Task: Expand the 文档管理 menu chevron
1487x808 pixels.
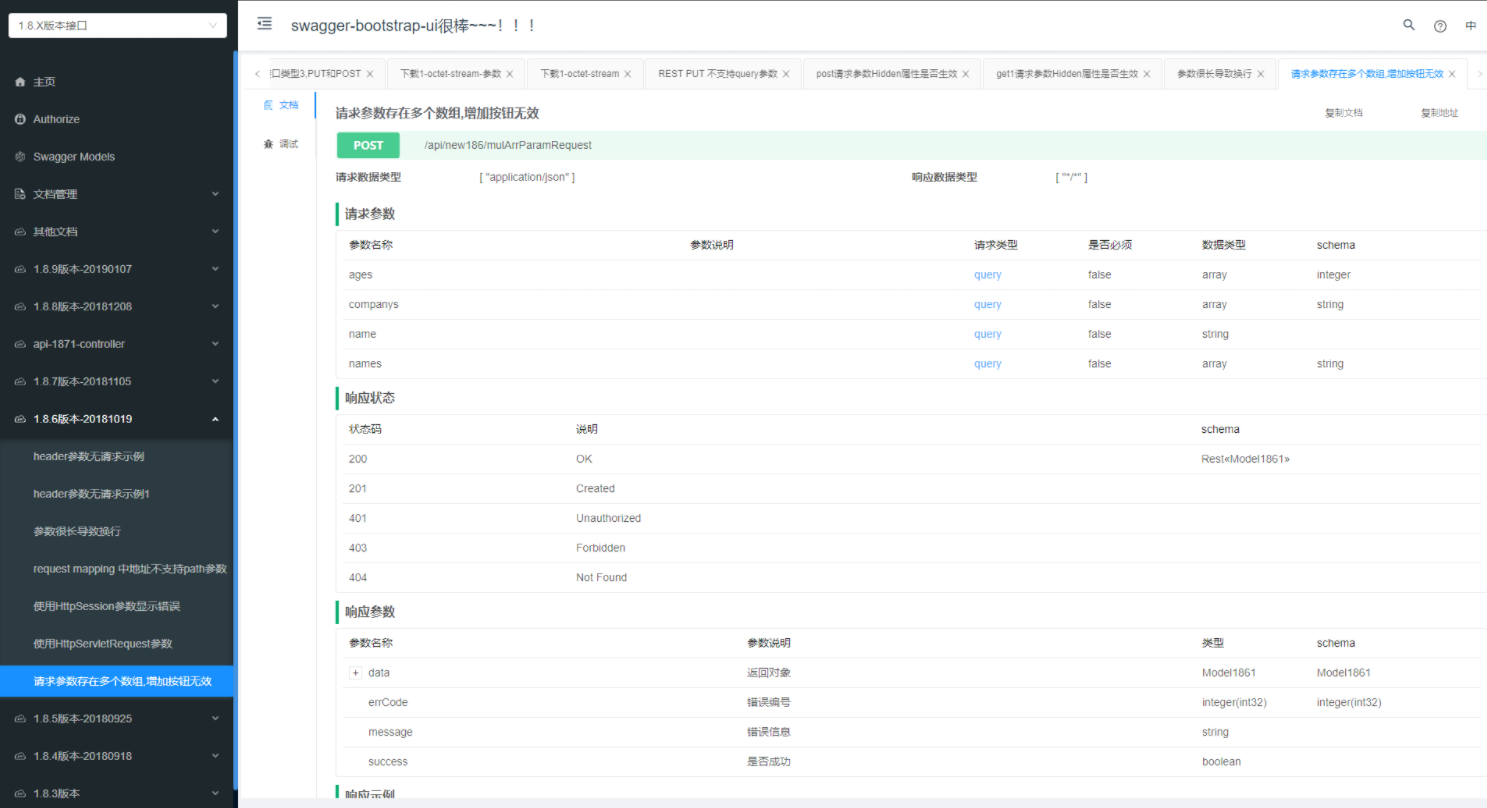Action: click(216, 193)
